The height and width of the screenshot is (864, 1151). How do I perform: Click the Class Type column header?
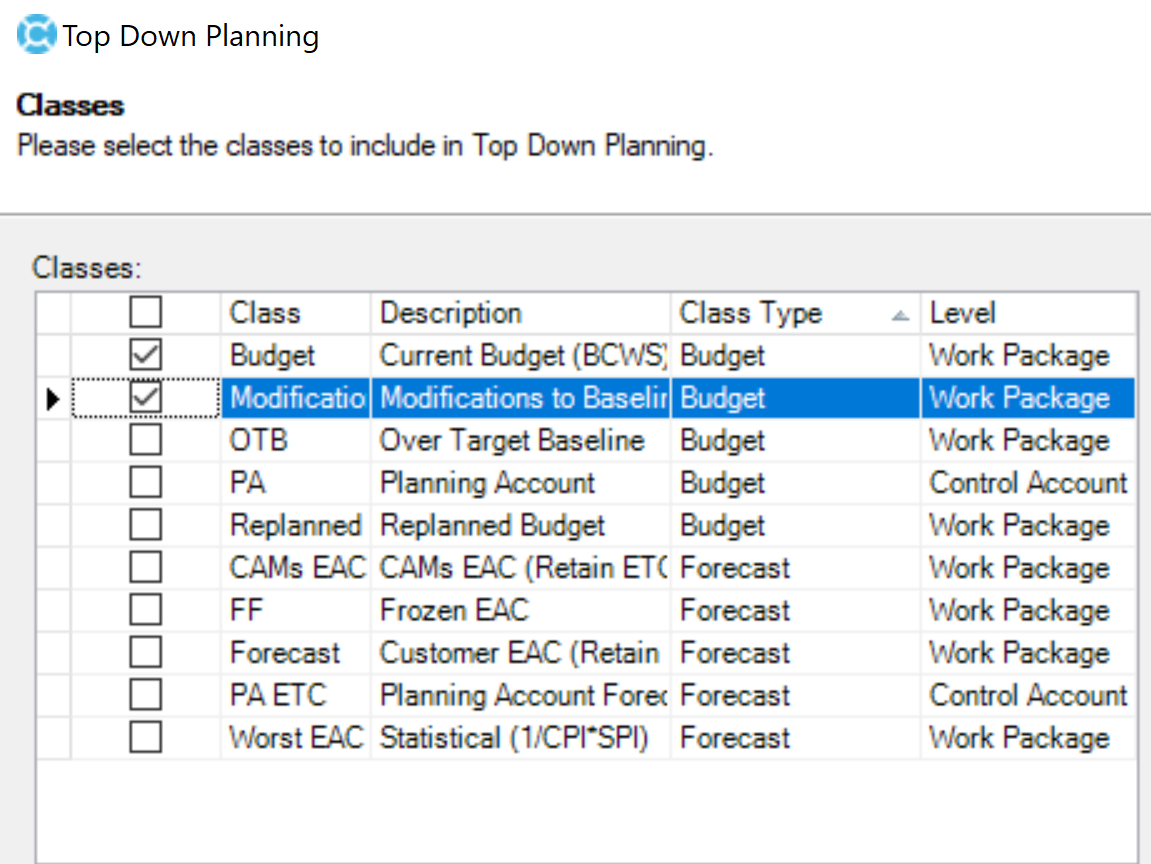click(x=795, y=313)
